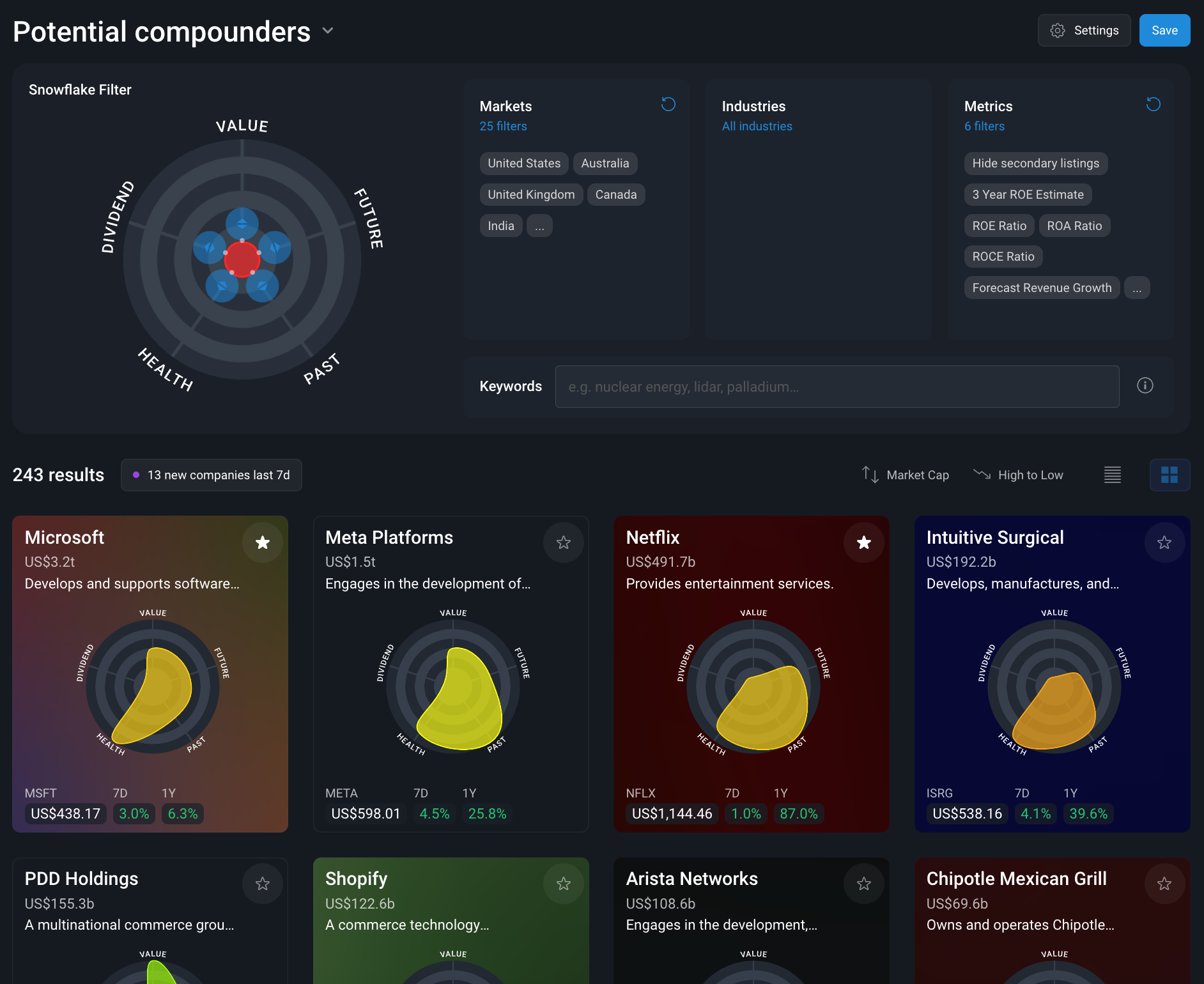Open the 6 filters Metrics link

(x=984, y=127)
